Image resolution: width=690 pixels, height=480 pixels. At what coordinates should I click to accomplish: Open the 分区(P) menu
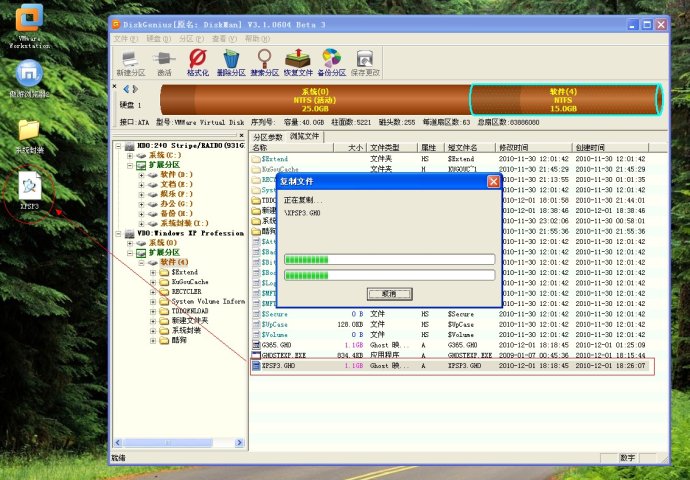191,39
